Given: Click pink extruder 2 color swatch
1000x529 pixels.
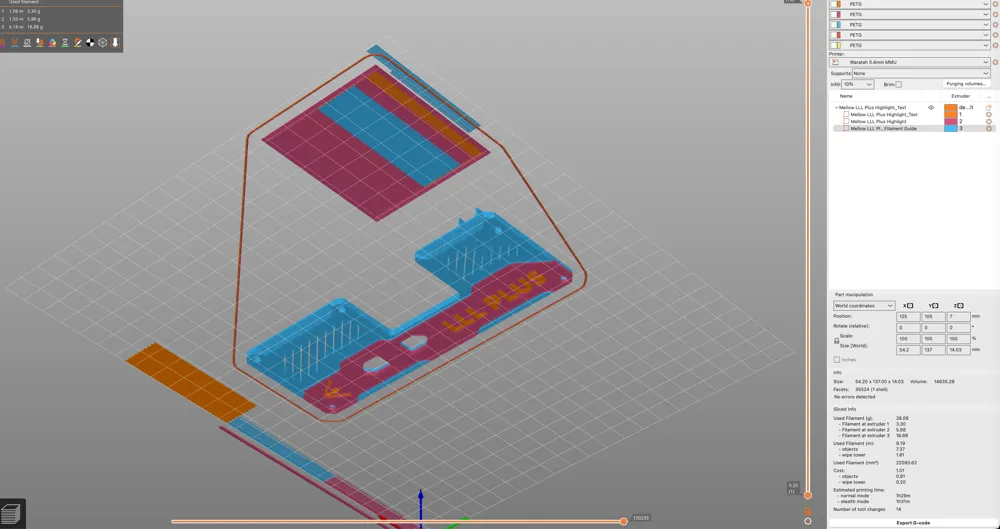Looking at the screenshot, I should click(x=951, y=122).
